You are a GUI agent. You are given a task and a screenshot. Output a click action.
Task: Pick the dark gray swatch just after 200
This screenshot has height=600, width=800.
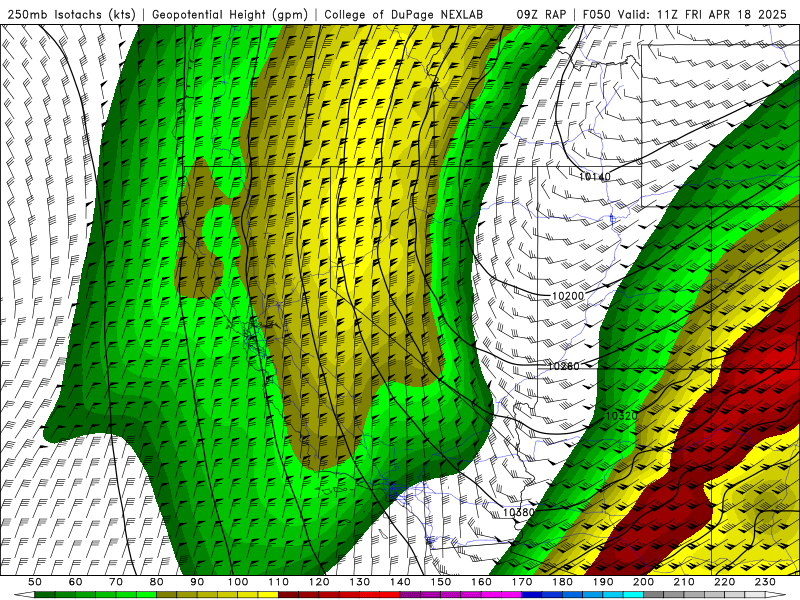[654, 595]
